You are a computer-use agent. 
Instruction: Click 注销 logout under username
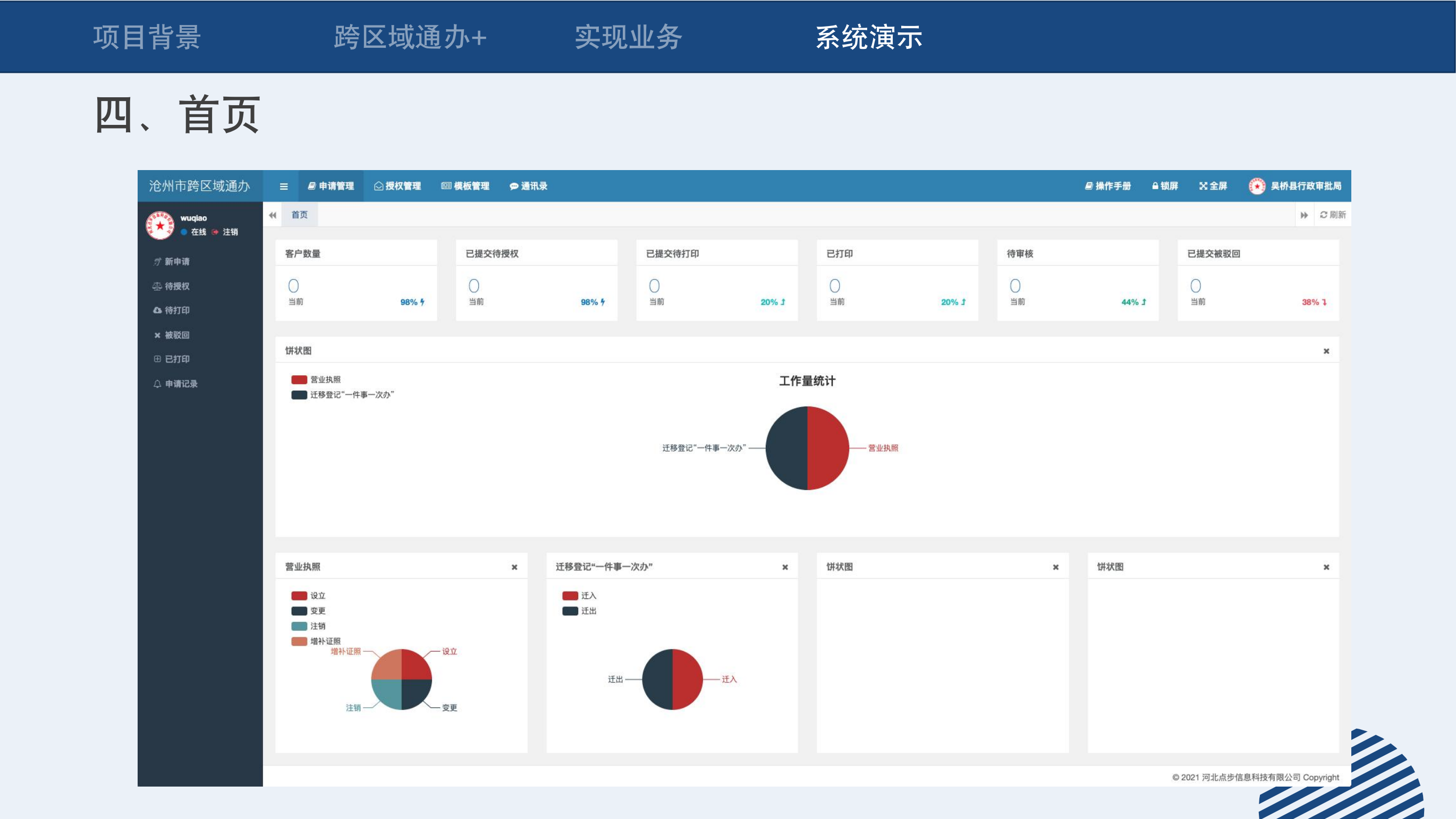[230, 232]
